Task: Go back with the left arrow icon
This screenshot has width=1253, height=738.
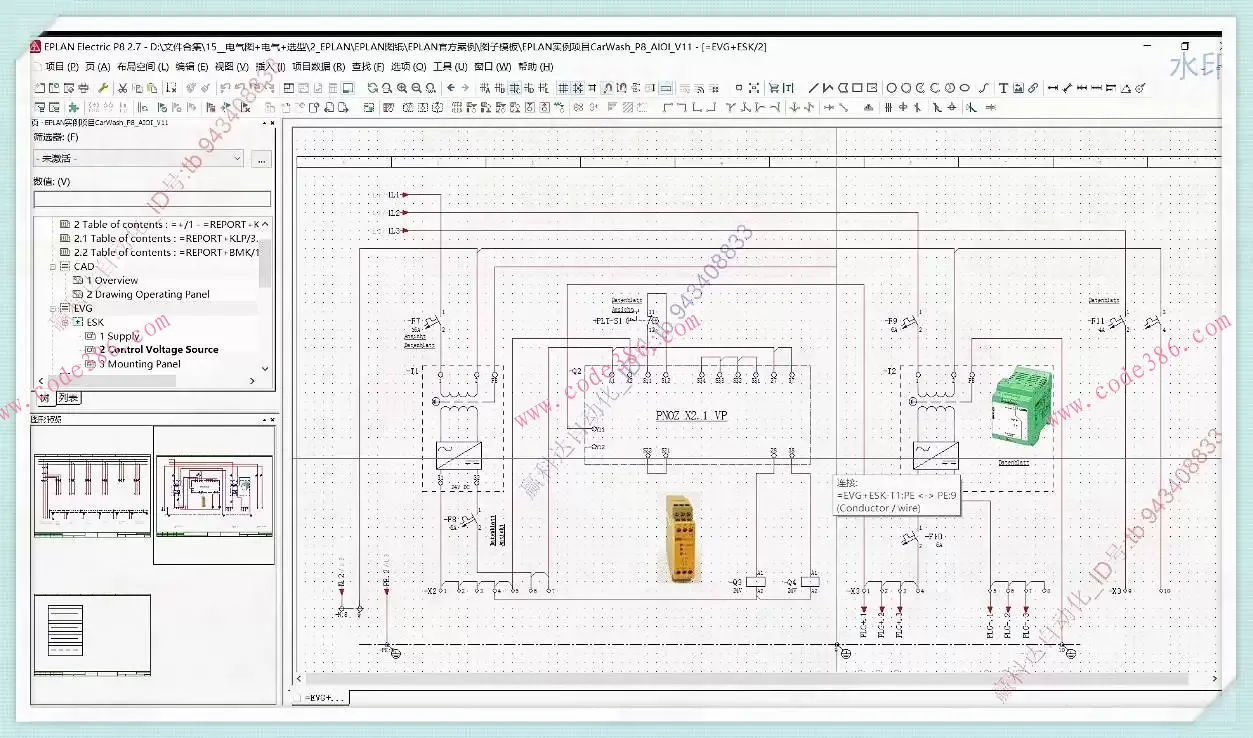Action: (451, 88)
